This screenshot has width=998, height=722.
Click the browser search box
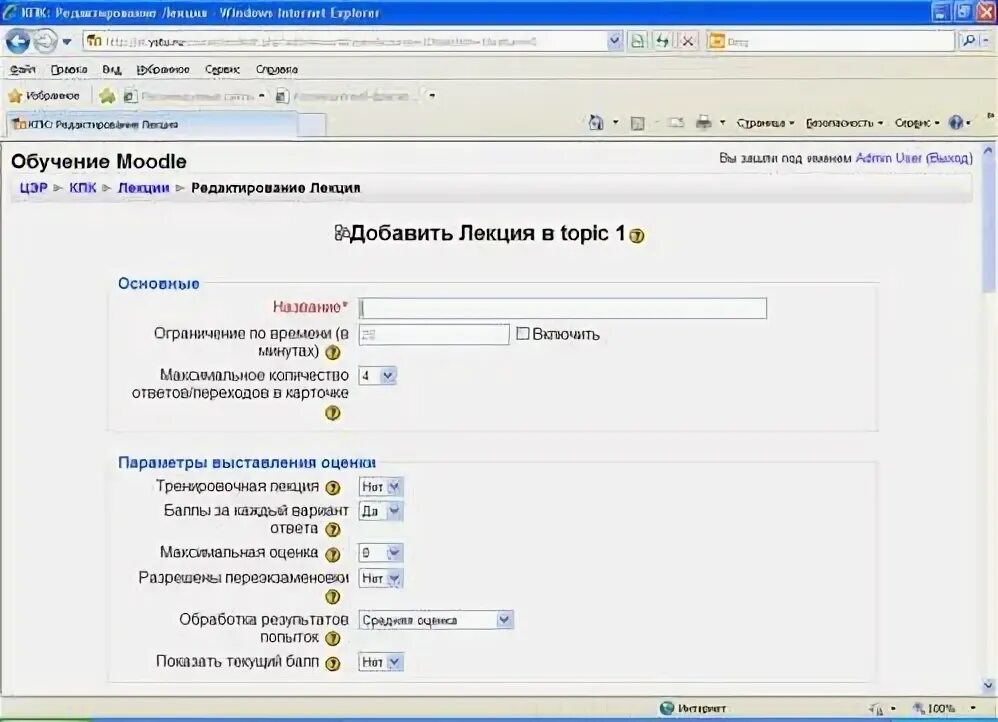(831, 41)
